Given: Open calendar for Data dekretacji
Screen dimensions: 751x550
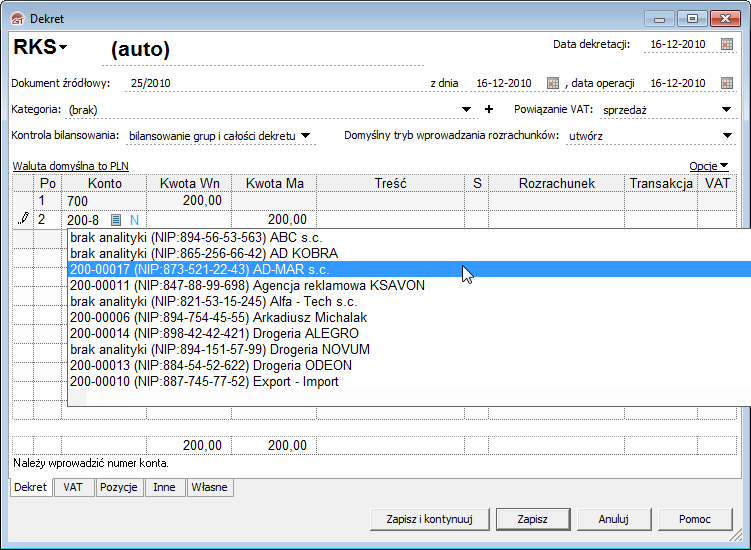Looking at the screenshot, I should [x=727, y=44].
